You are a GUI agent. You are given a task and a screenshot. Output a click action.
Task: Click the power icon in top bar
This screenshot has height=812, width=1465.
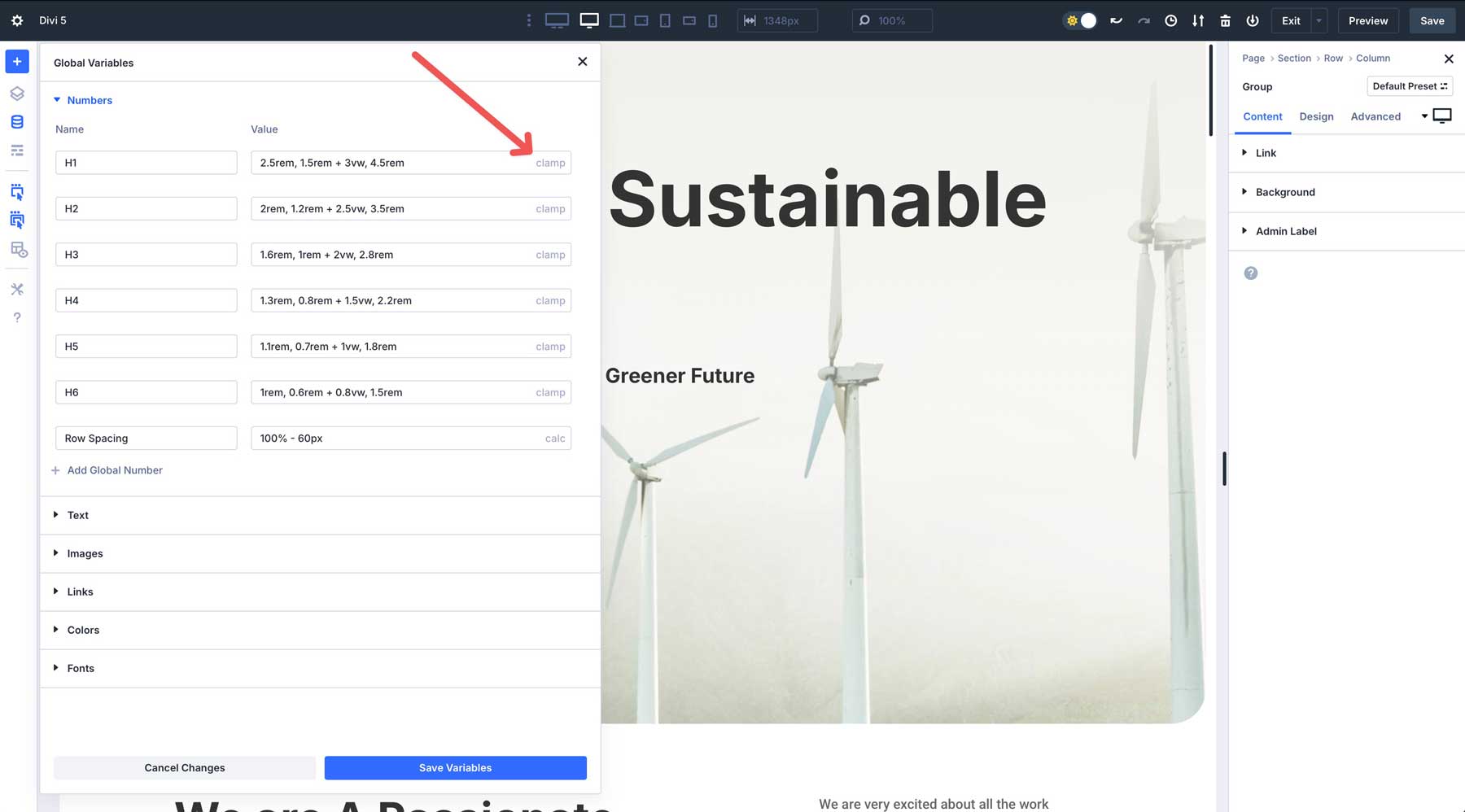[1253, 20]
